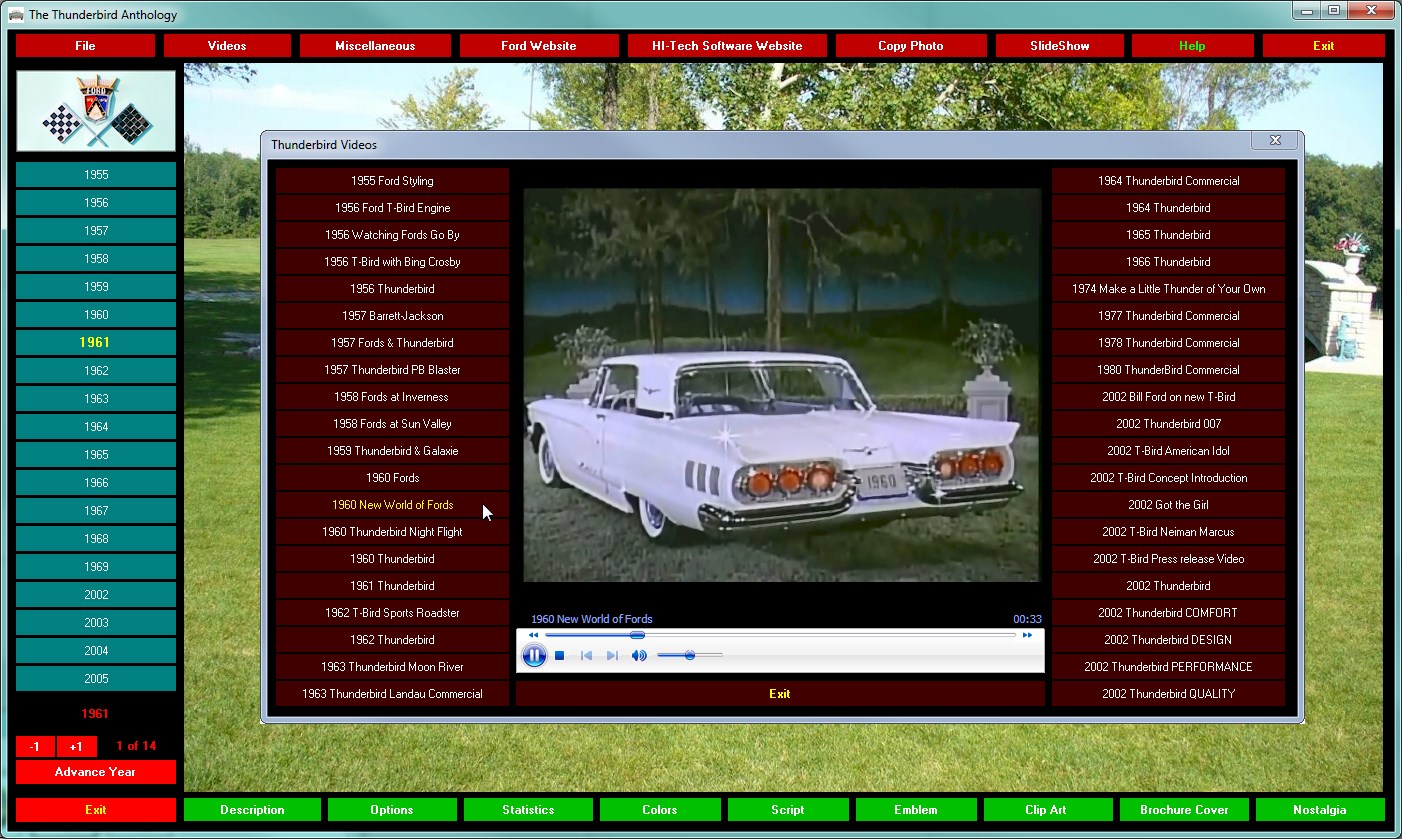Select model year 2002
The width and height of the screenshot is (1402, 839).
(96, 595)
